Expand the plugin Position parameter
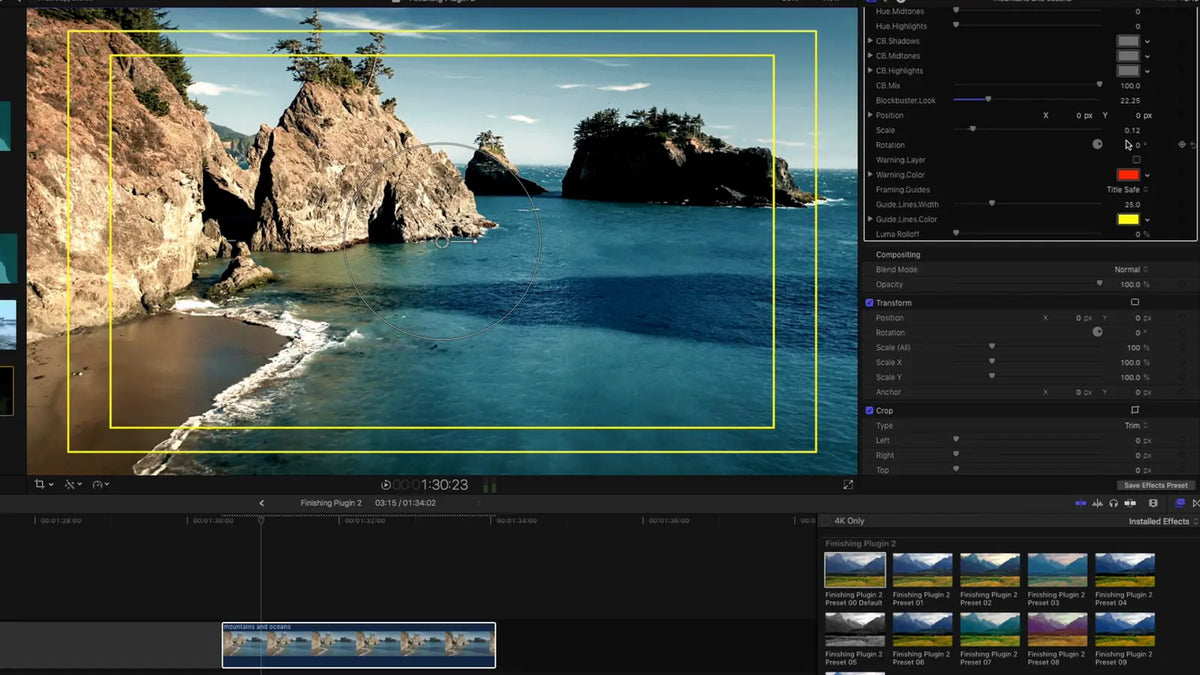This screenshot has width=1200, height=675. click(x=870, y=115)
